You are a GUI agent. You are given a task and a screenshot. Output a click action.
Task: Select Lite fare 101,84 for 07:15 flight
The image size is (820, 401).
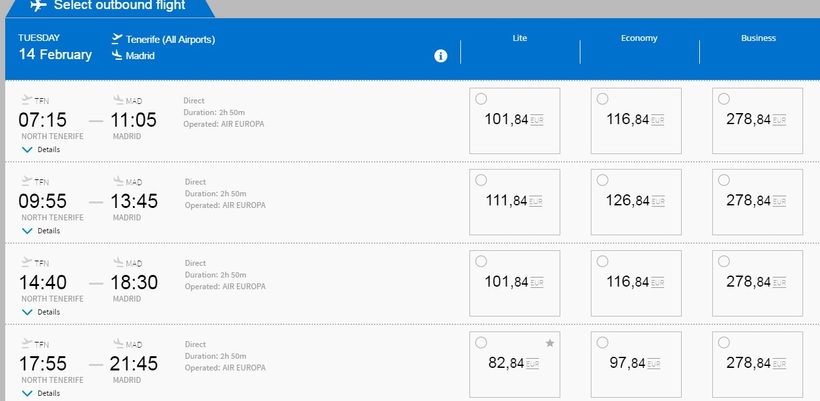[481, 99]
